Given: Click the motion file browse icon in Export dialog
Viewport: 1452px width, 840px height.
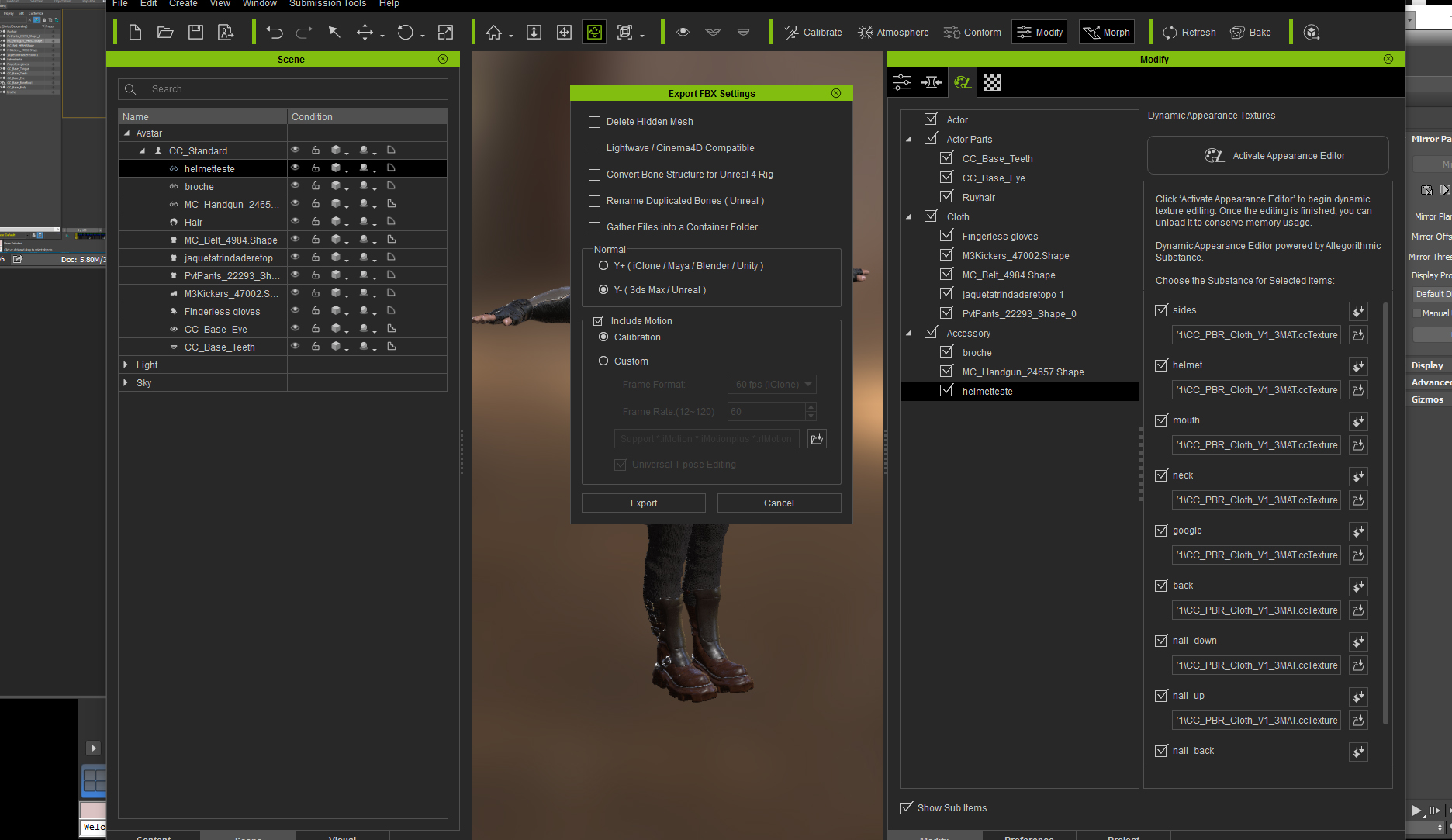Looking at the screenshot, I should click(x=817, y=439).
